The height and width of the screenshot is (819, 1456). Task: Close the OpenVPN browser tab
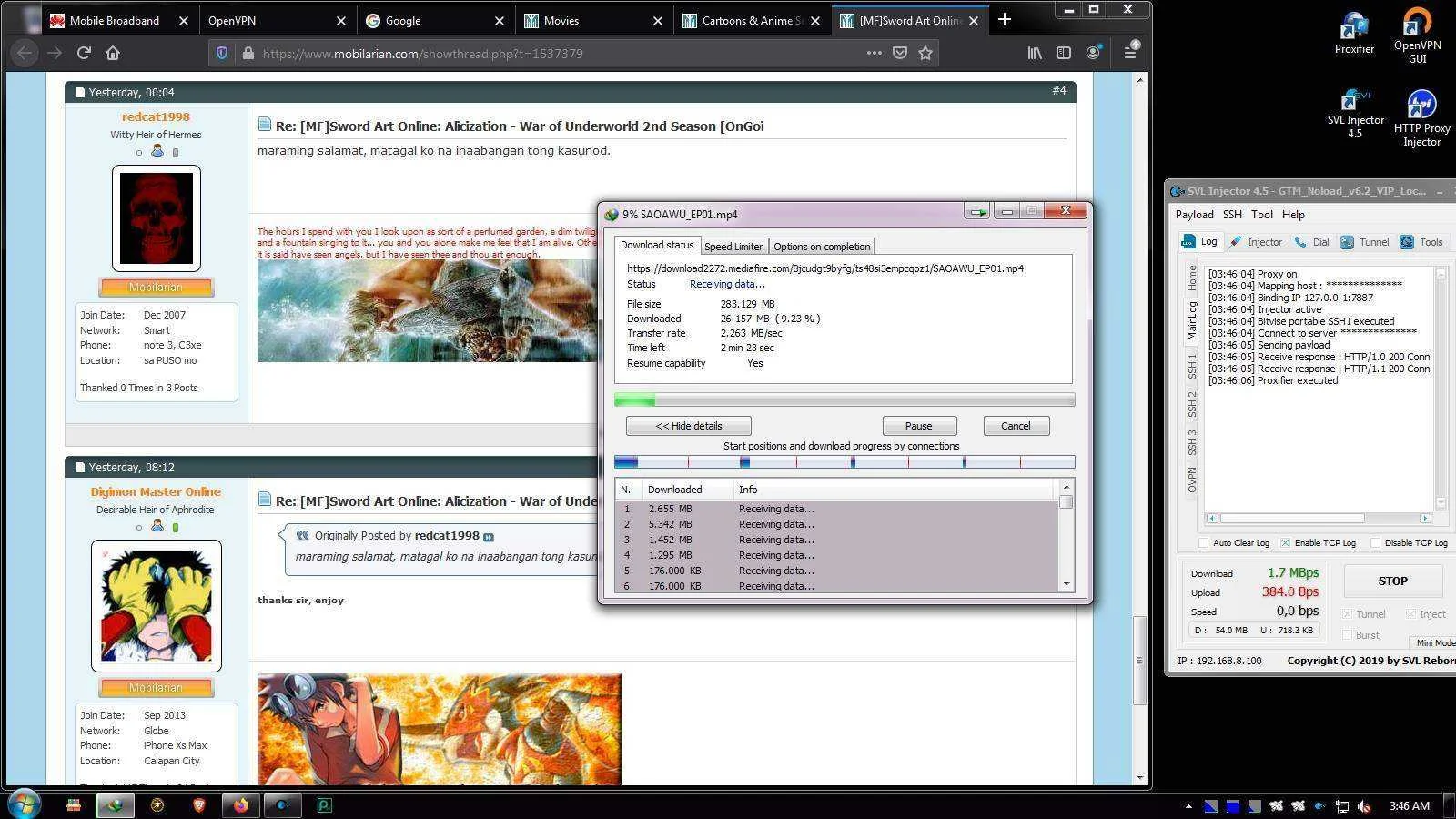341,21
